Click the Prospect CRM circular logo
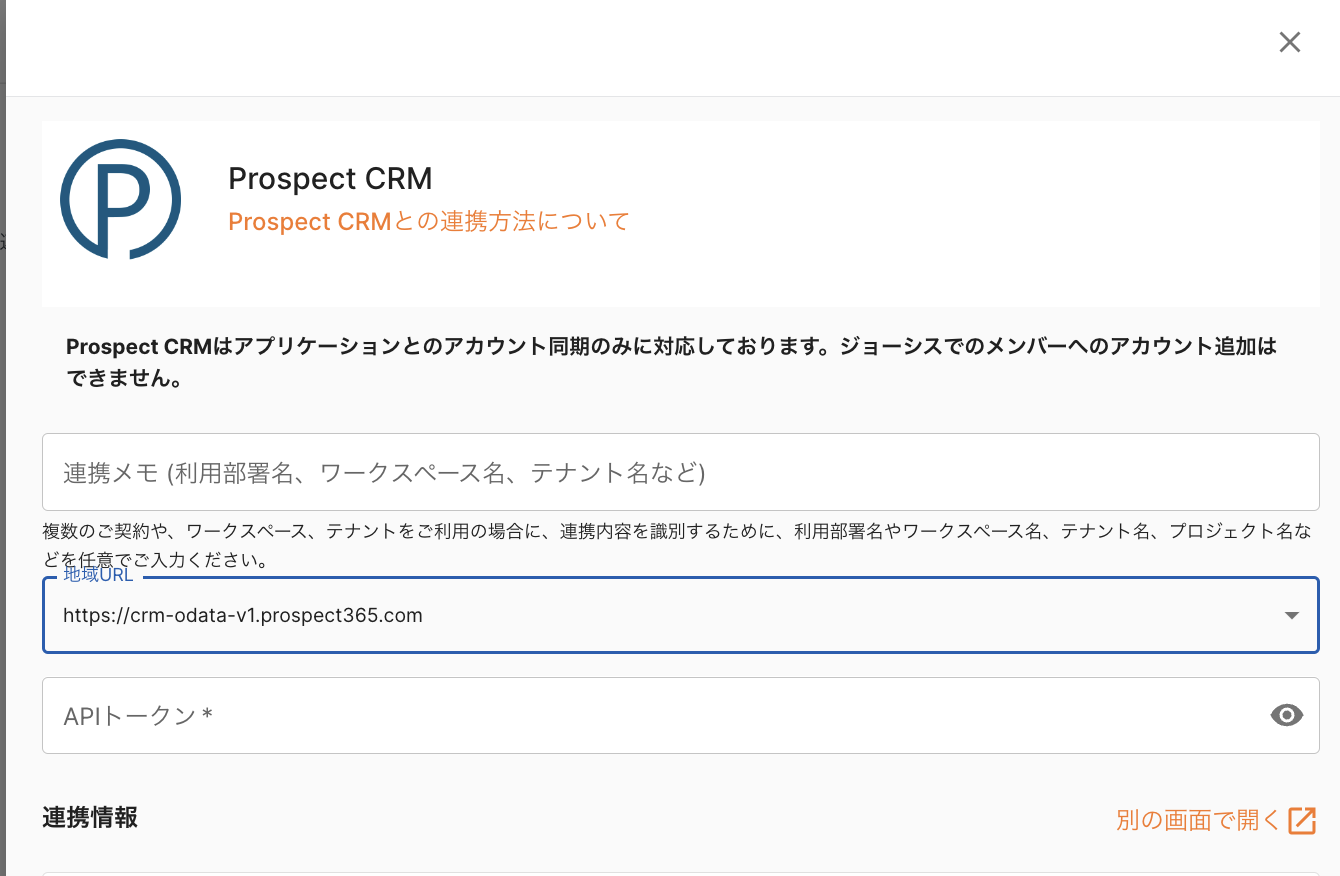Screen dimensions: 1340x876 pyautogui.click(x=120, y=199)
